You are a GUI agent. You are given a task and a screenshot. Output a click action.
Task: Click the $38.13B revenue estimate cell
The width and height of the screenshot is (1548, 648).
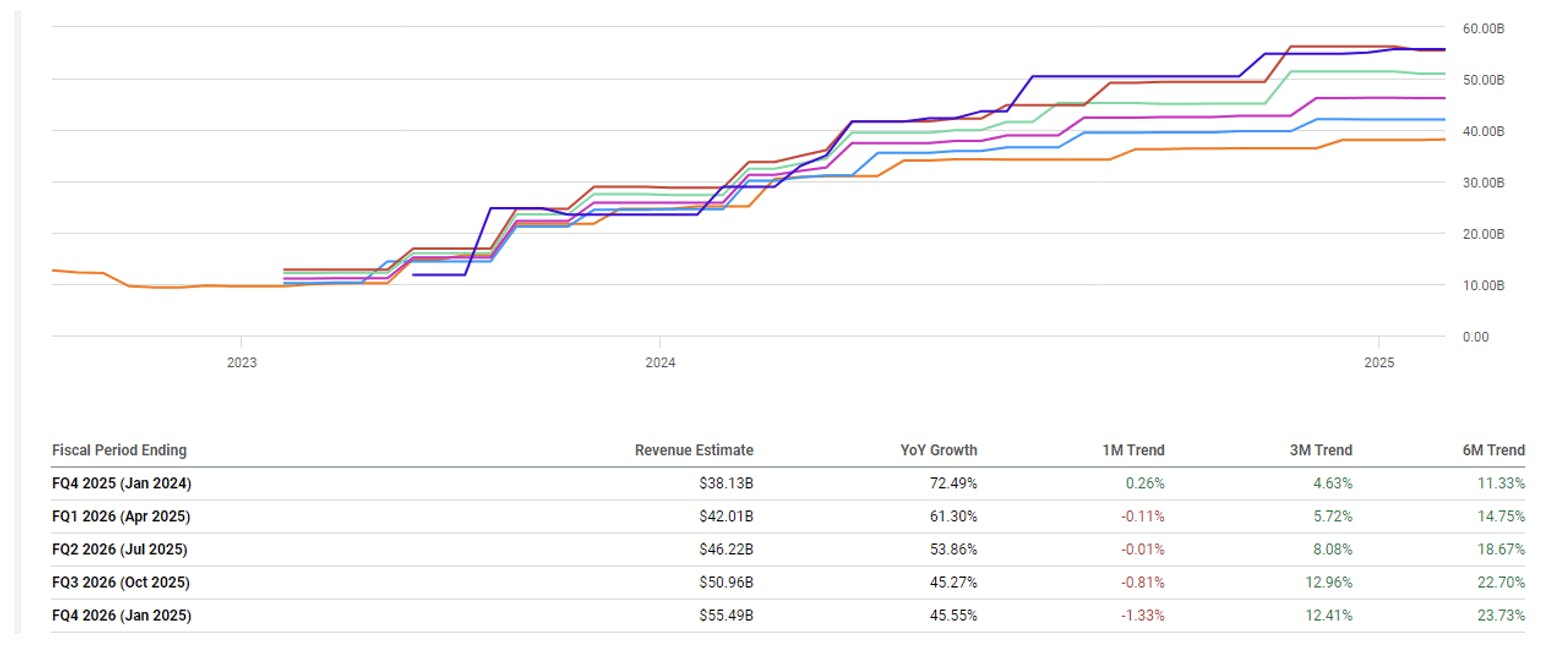[727, 483]
